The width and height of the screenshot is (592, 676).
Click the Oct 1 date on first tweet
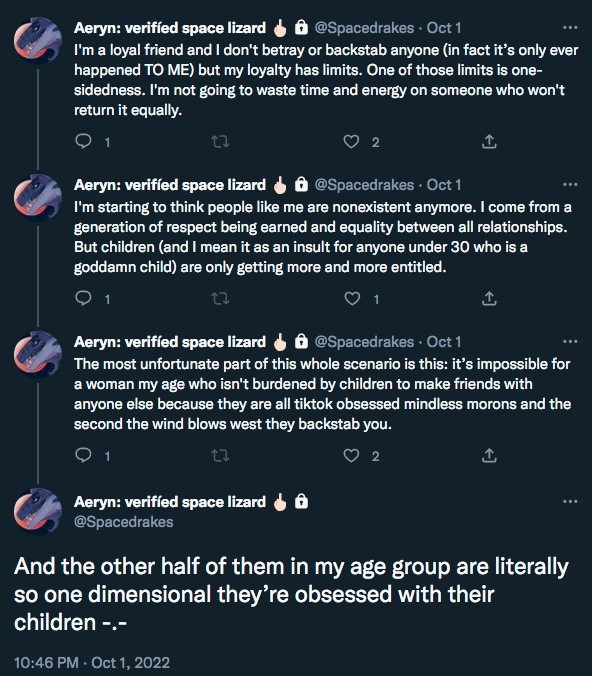pyautogui.click(x=444, y=28)
